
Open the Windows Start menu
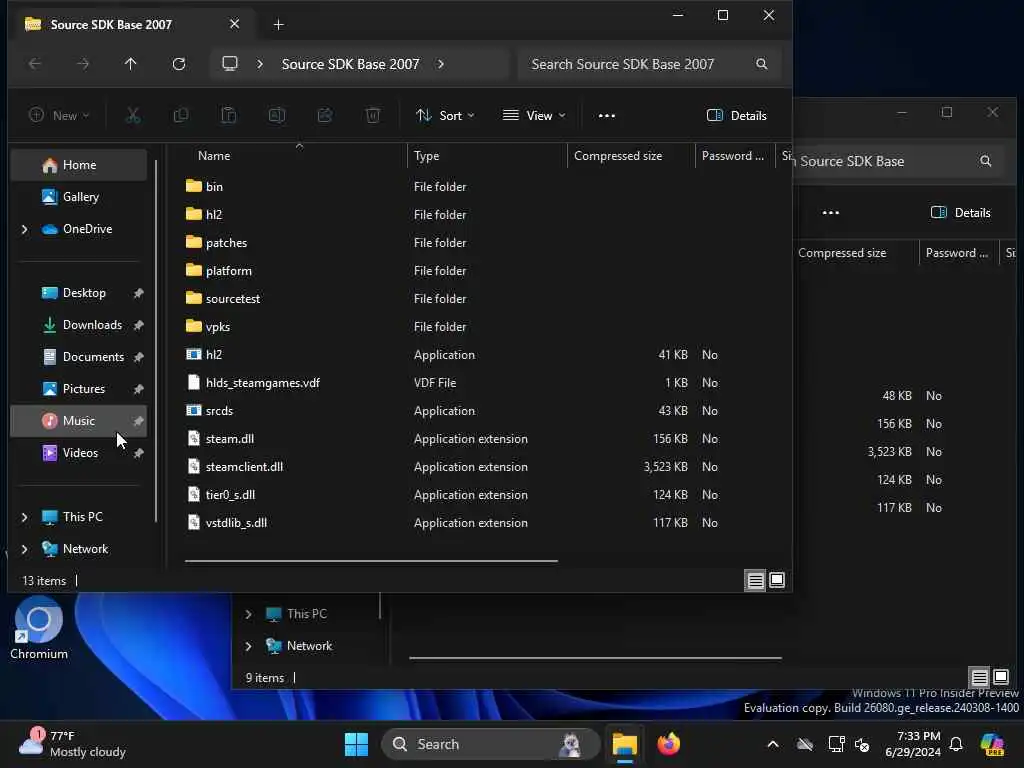point(356,744)
